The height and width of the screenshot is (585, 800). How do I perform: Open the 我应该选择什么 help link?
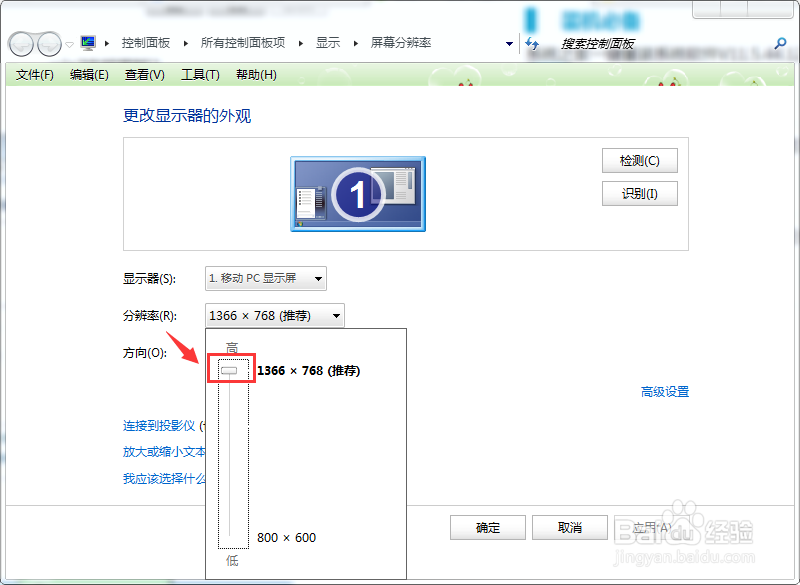pos(164,478)
